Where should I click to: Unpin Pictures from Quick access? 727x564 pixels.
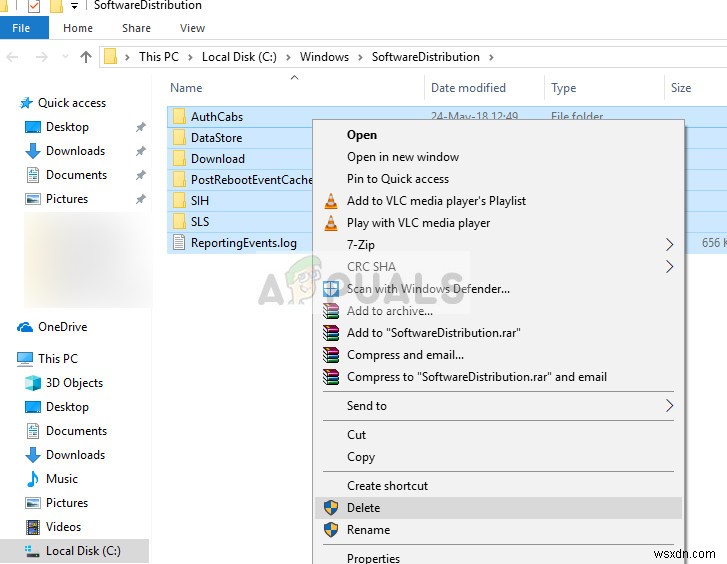click(x=140, y=199)
